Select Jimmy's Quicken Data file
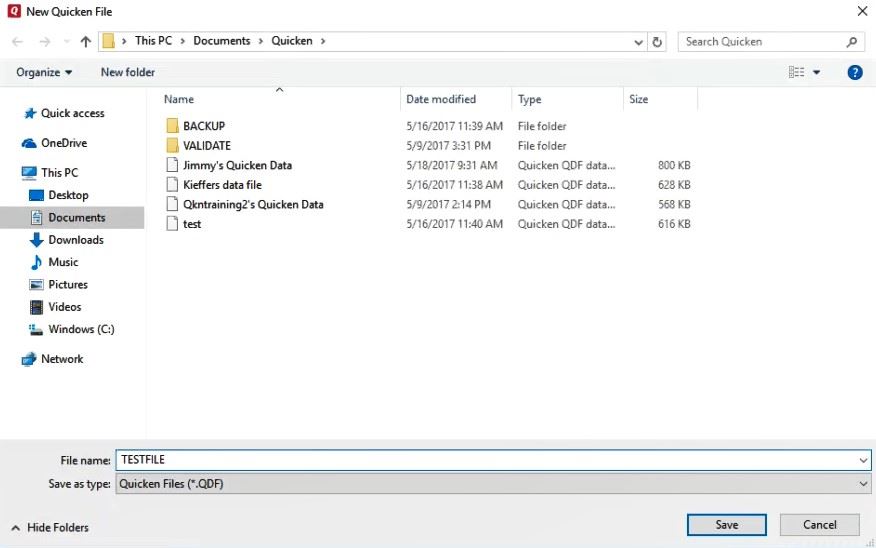876x548 pixels. 237,165
